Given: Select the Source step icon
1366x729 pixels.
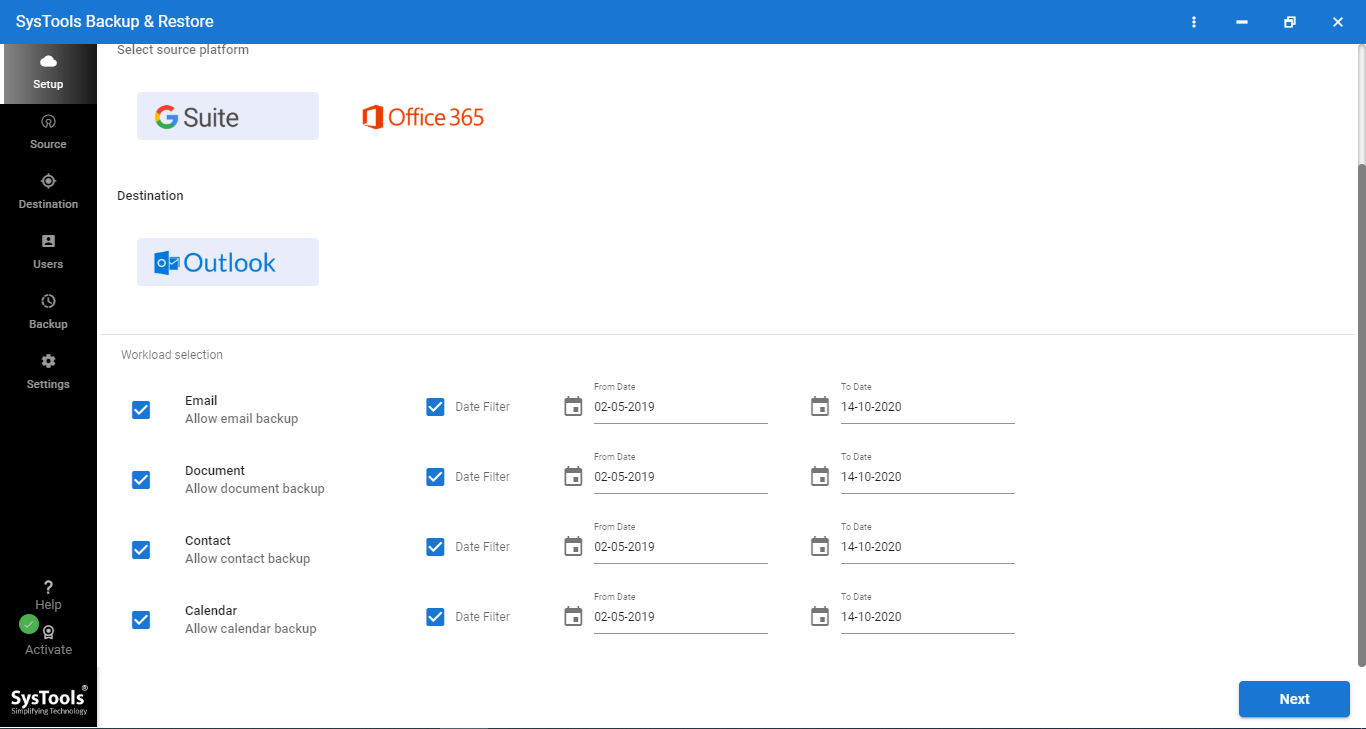Looking at the screenshot, I should click(48, 130).
